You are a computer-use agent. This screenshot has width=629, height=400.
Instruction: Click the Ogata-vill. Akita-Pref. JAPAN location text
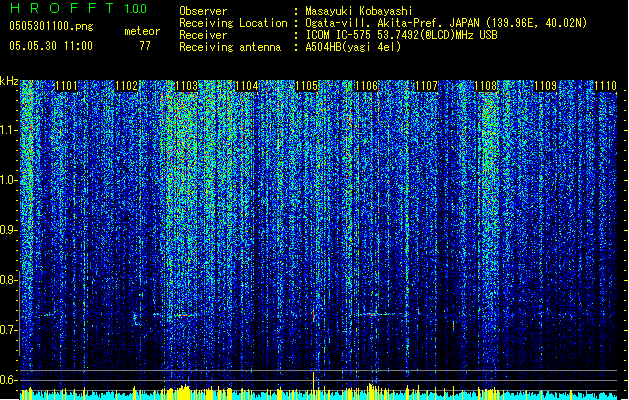click(x=446, y=23)
